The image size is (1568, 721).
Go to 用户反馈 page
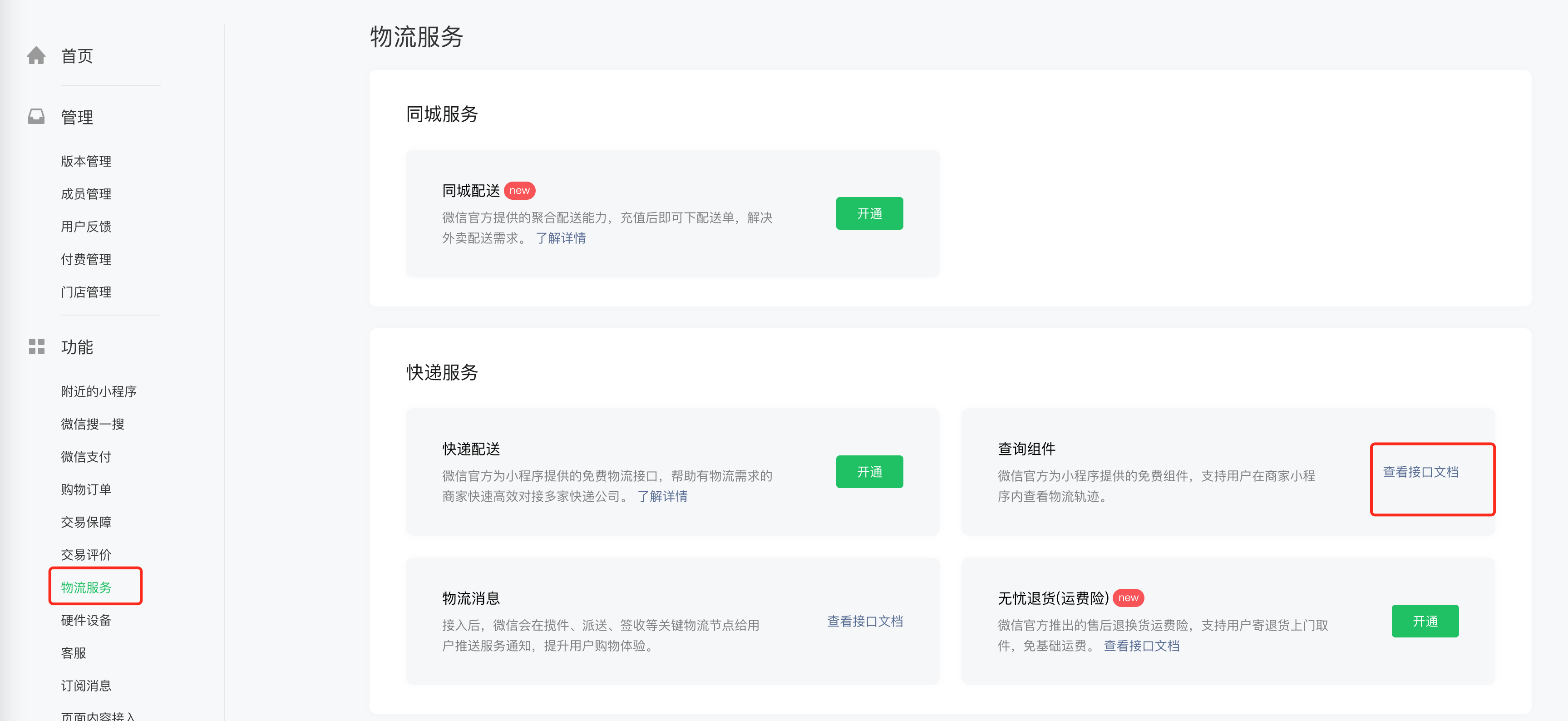[86, 227]
